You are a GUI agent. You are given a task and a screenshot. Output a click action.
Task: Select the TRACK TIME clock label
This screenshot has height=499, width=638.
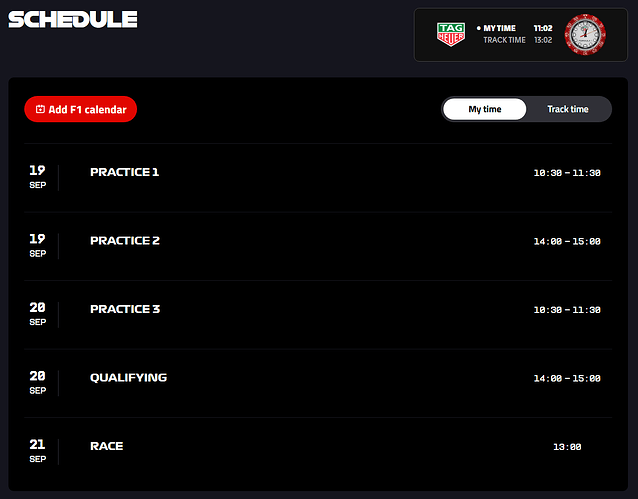(x=504, y=40)
